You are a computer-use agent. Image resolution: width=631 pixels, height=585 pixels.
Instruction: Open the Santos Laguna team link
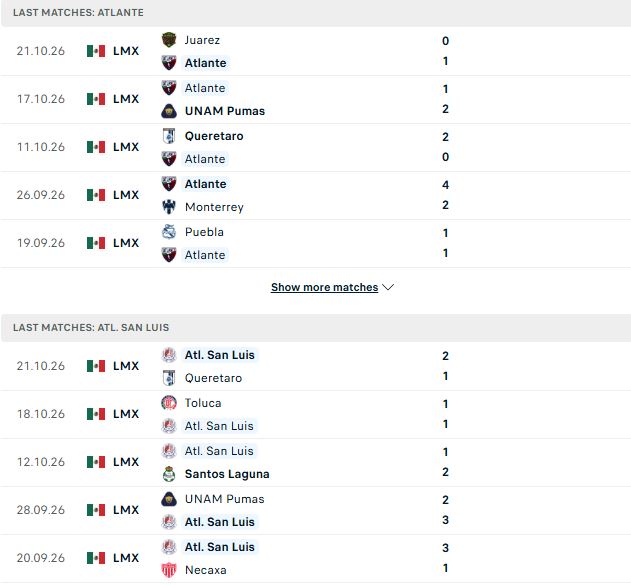(227, 474)
